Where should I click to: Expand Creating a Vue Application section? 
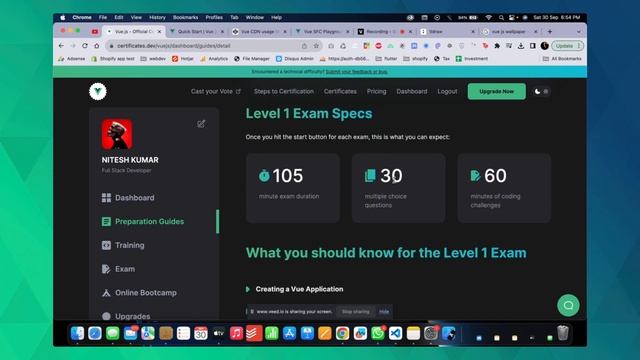[295, 289]
